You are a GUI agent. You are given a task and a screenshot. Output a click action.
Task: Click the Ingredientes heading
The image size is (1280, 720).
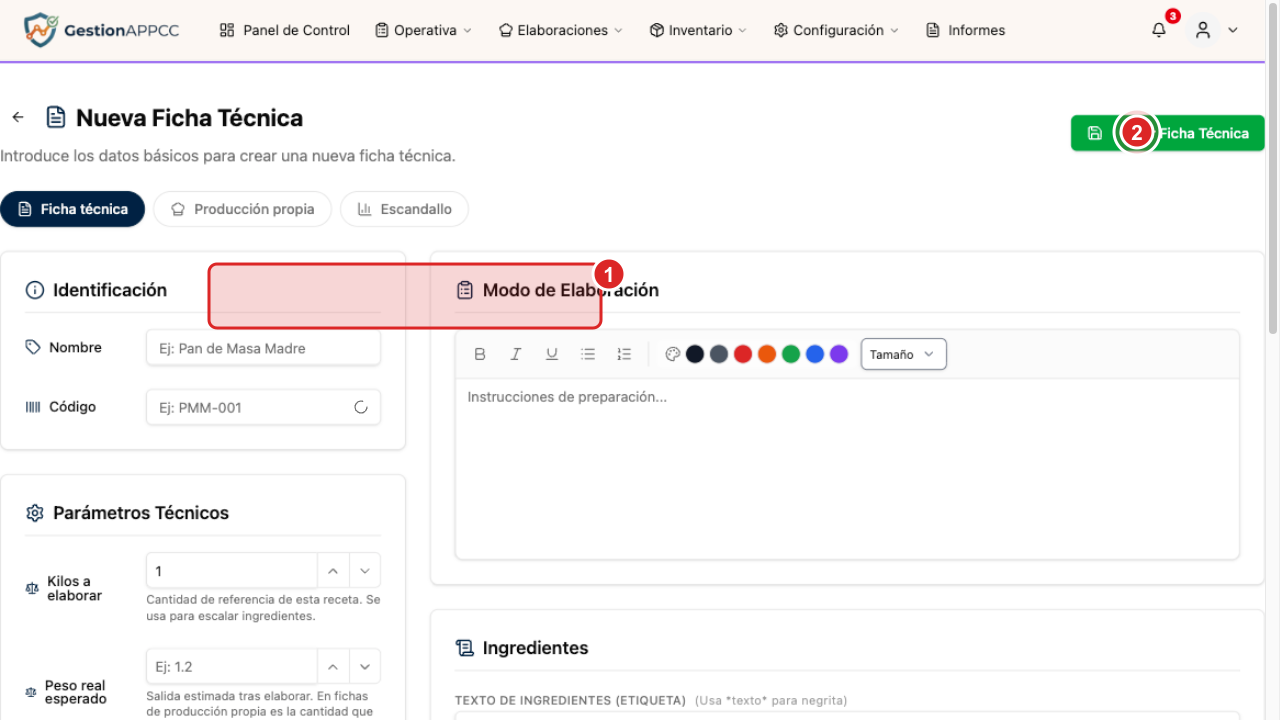(x=535, y=648)
